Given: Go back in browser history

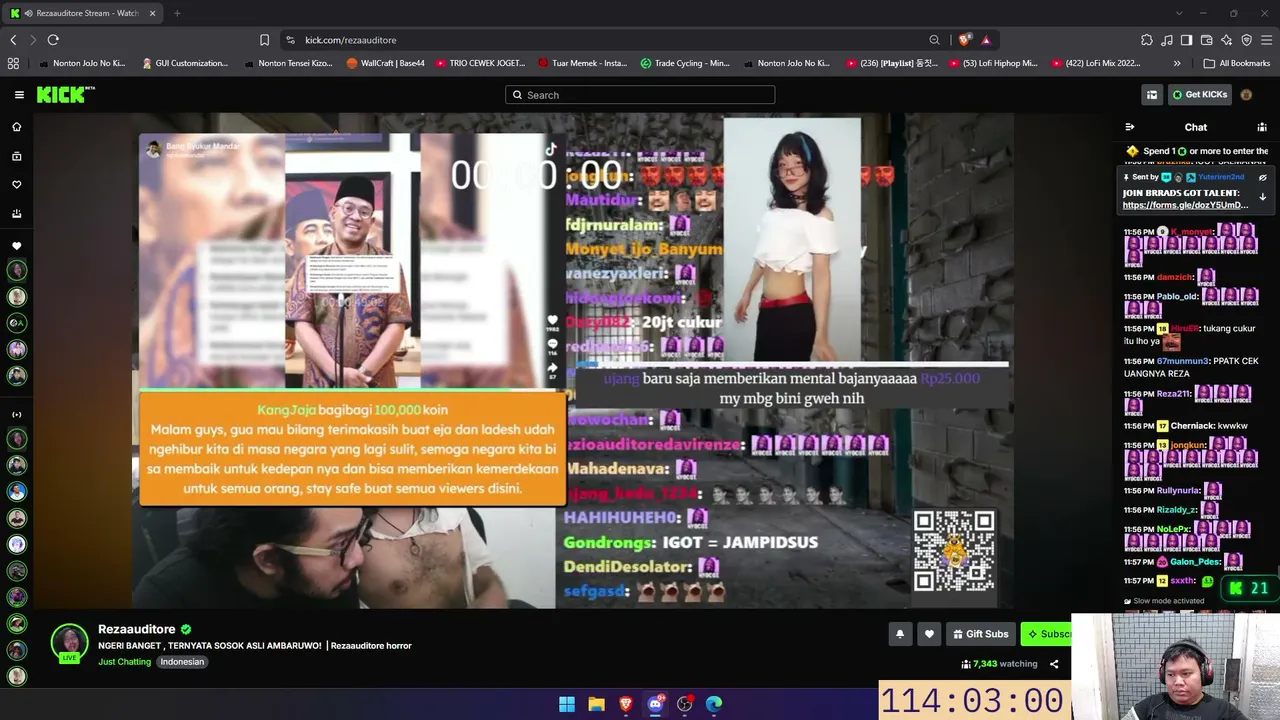Looking at the screenshot, I should (13, 40).
